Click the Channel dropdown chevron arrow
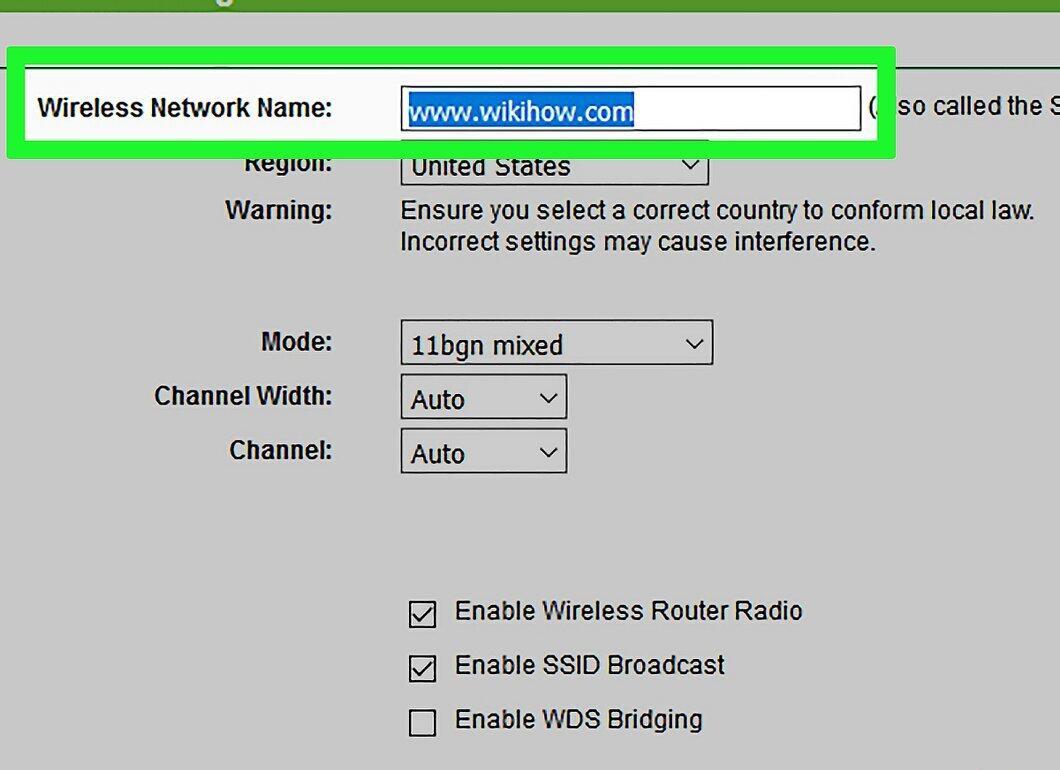This screenshot has height=770, width=1060. [x=548, y=452]
